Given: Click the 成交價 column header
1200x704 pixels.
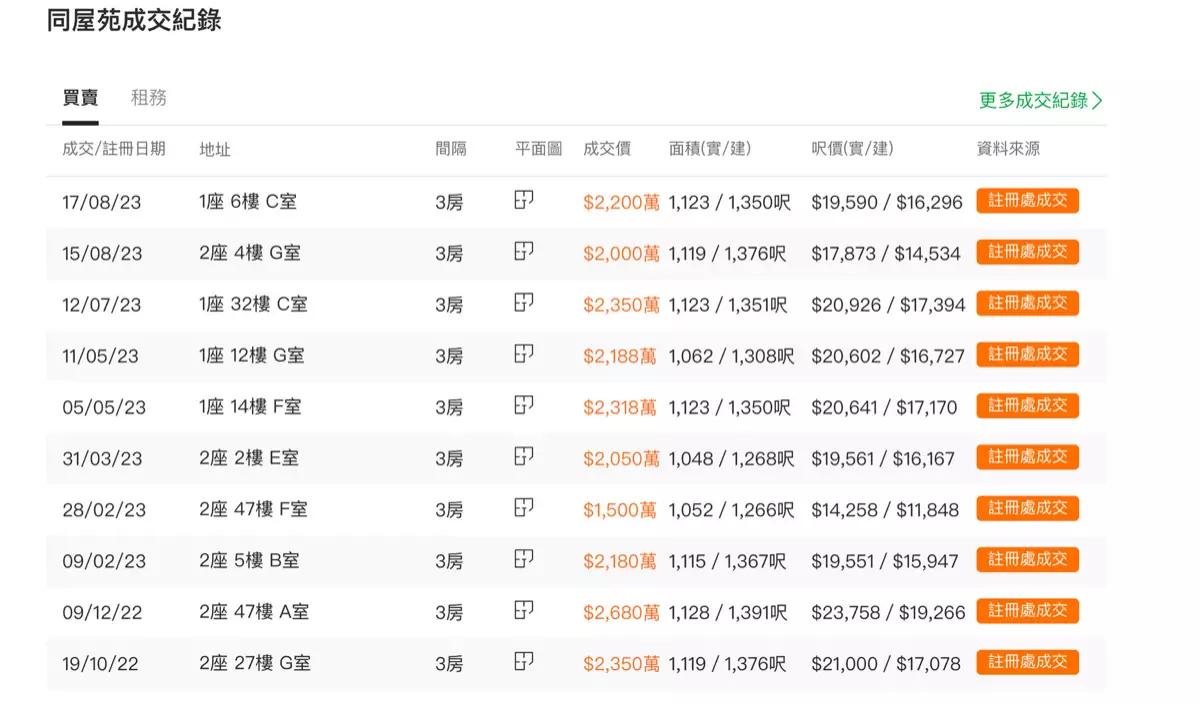Looking at the screenshot, I should (606, 149).
